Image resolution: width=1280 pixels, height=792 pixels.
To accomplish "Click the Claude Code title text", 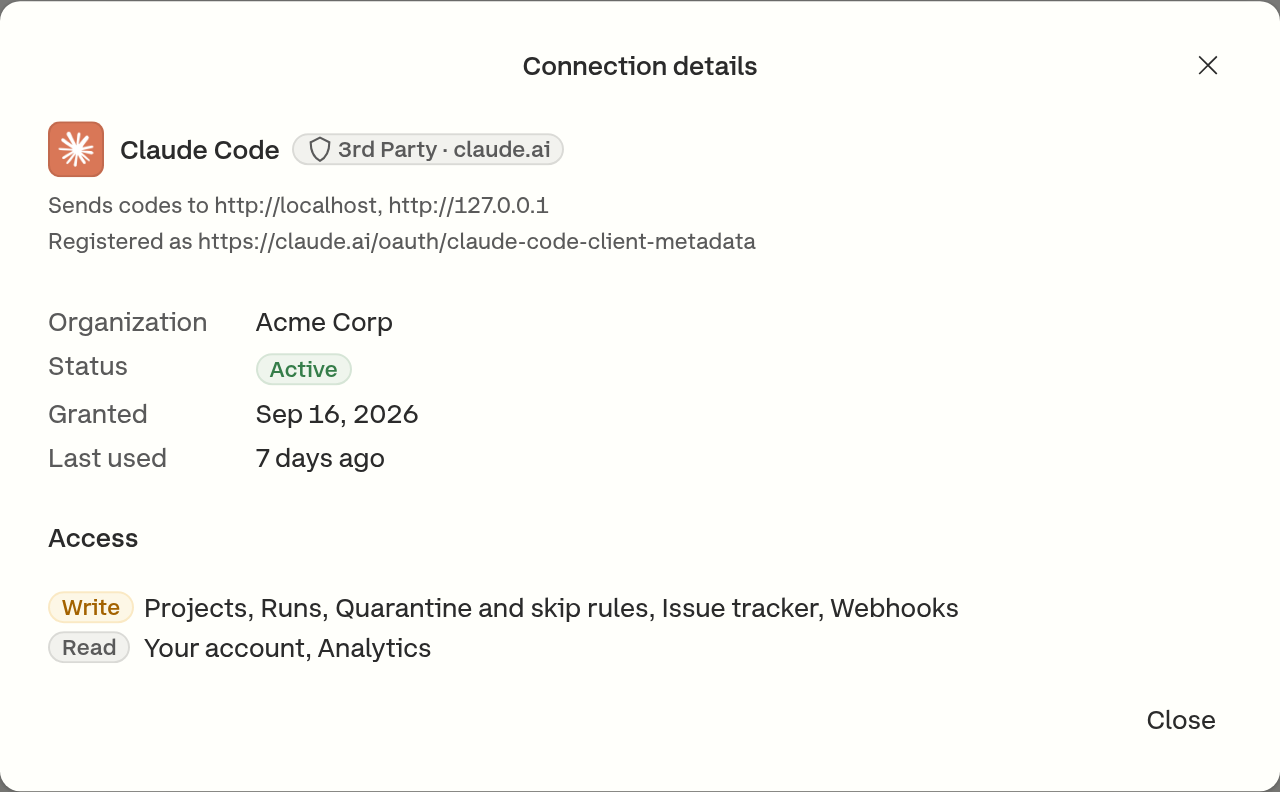I will click(200, 150).
